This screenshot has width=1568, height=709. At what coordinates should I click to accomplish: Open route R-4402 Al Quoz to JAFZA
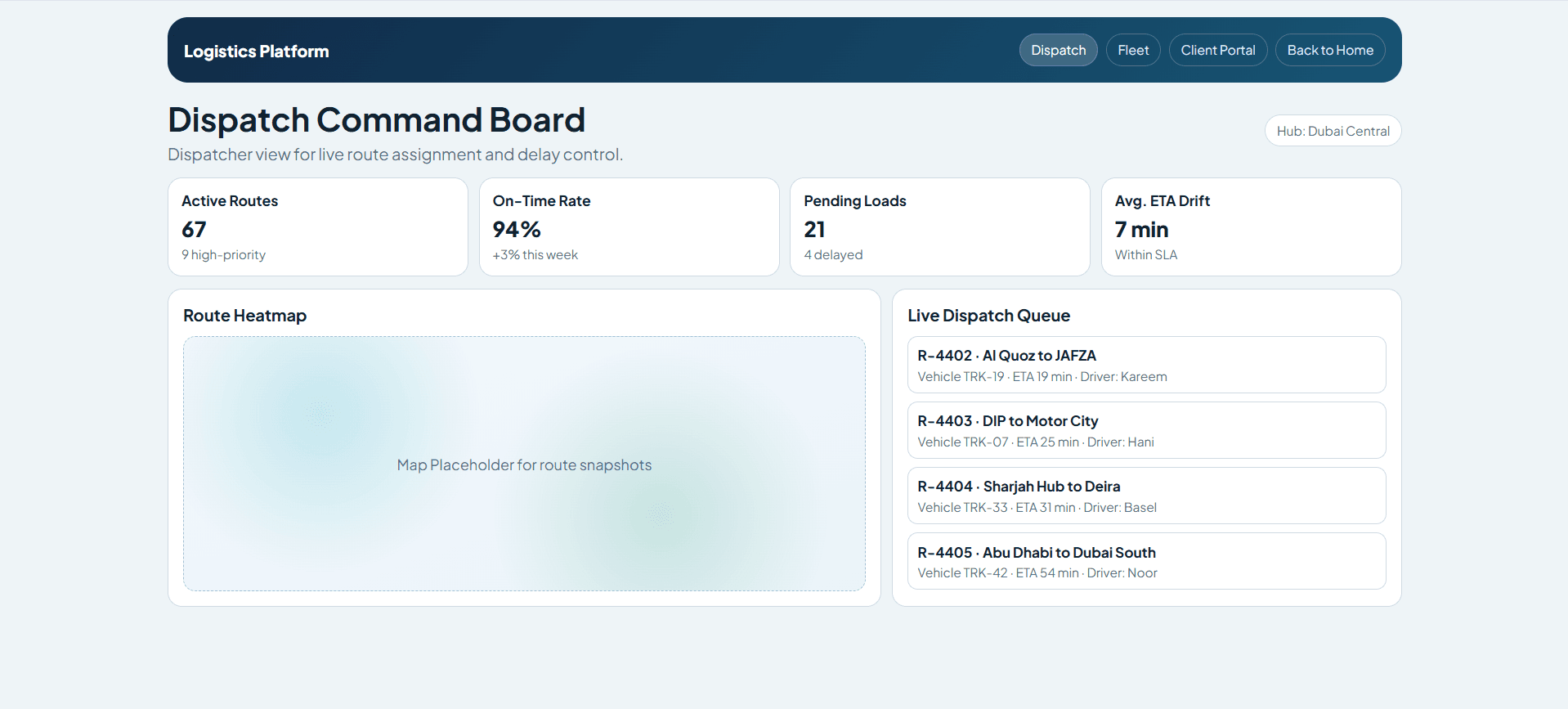[x=1146, y=365]
